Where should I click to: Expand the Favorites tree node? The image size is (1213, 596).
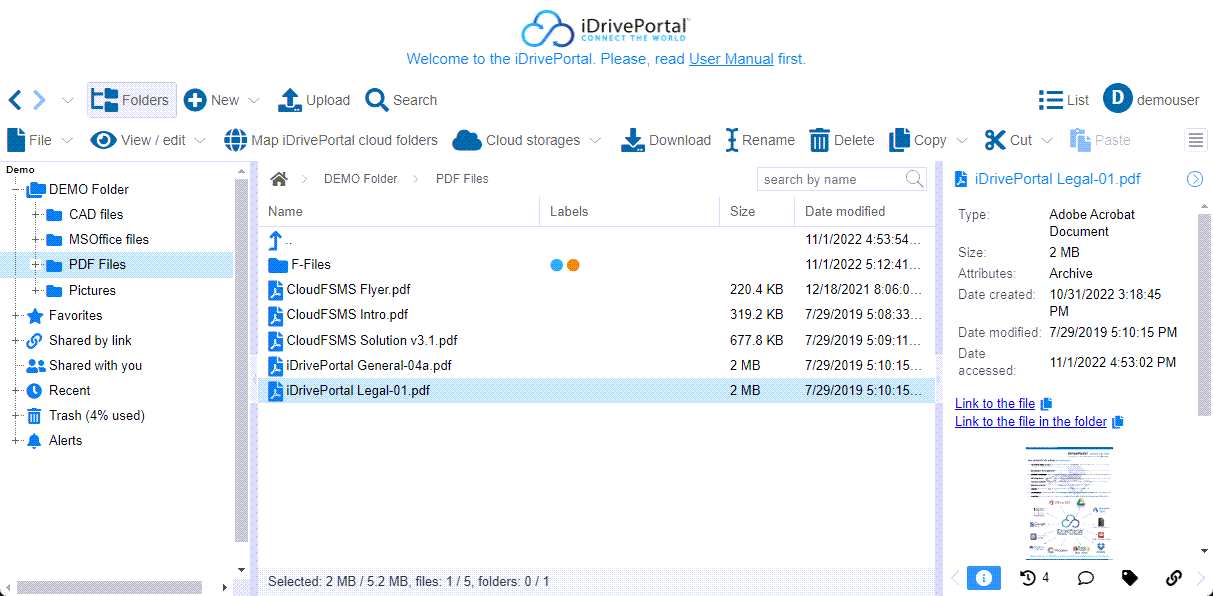tap(16, 315)
